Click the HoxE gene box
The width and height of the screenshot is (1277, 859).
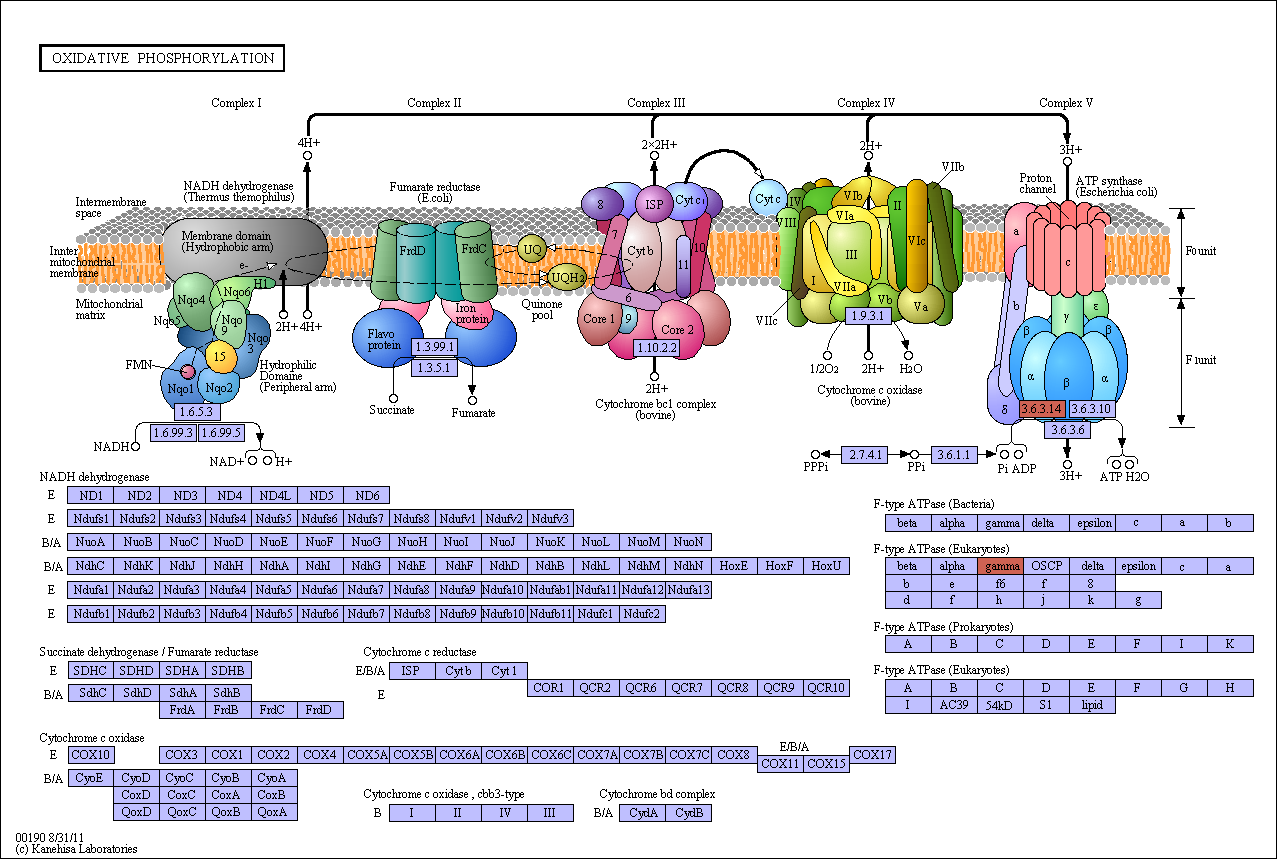[x=734, y=566]
